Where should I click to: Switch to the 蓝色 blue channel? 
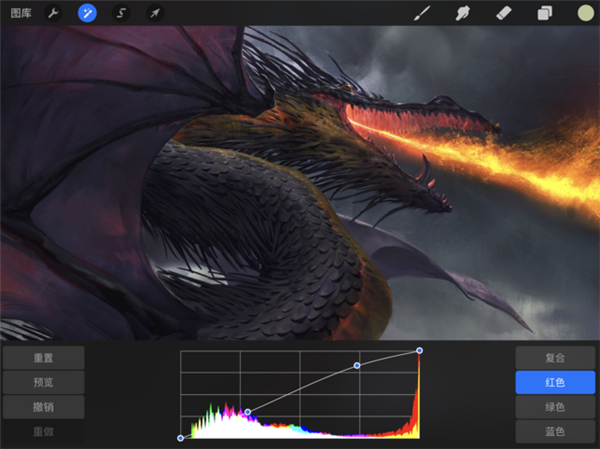[x=555, y=432]
